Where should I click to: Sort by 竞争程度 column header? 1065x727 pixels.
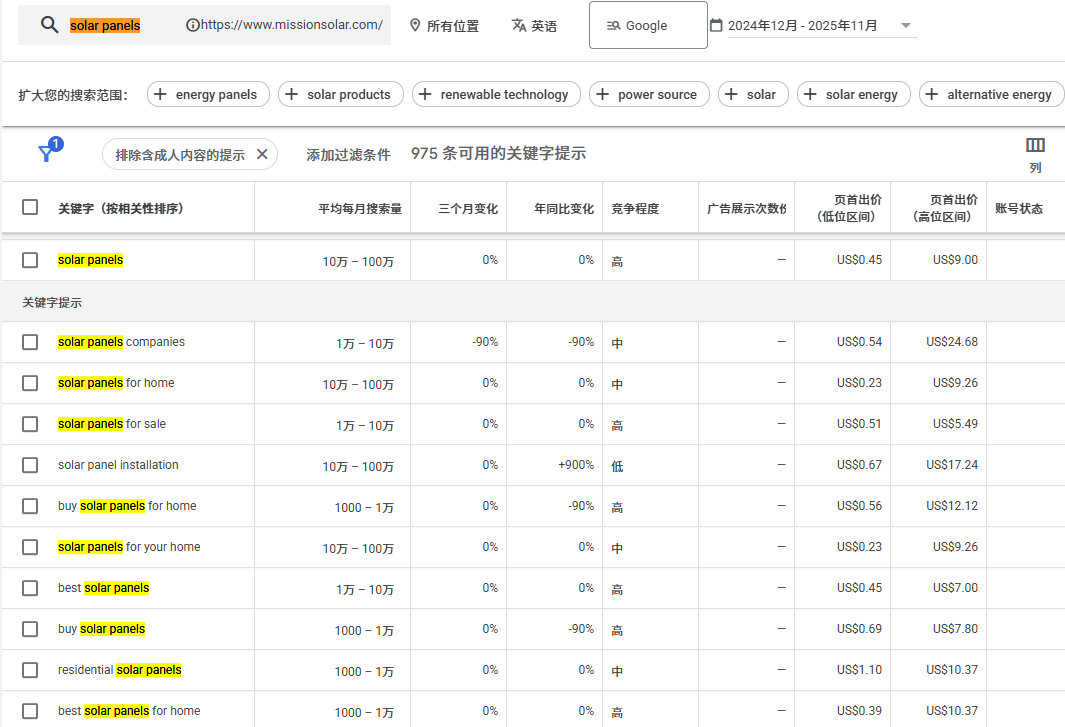pyautogui.click(x=635, y=209)
